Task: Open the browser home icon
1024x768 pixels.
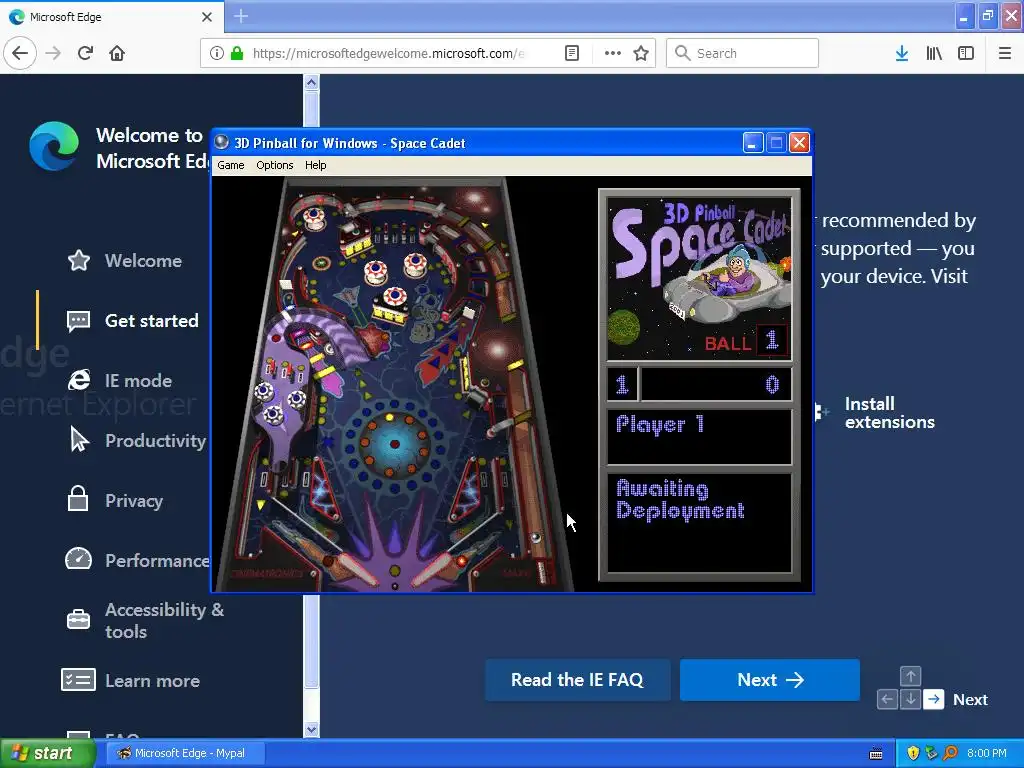Action: (117, 53)
